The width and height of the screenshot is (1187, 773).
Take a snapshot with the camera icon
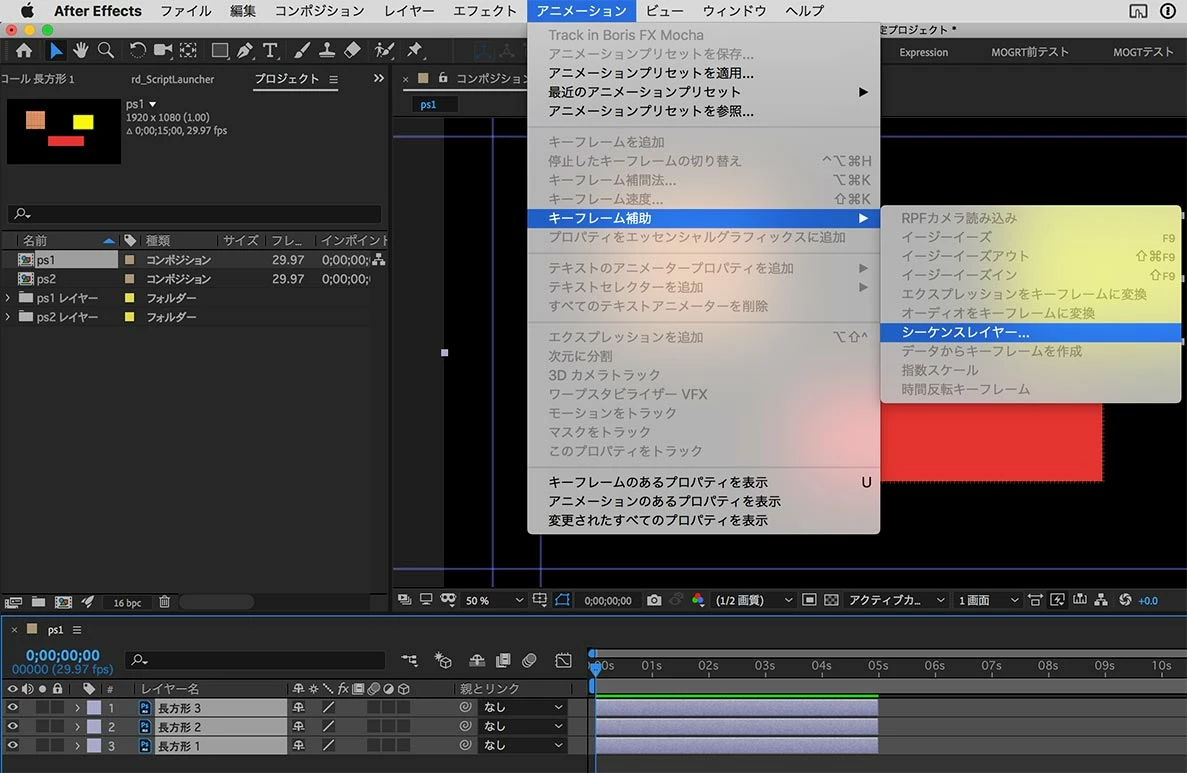pyautogui.click(x=654, y=600)
